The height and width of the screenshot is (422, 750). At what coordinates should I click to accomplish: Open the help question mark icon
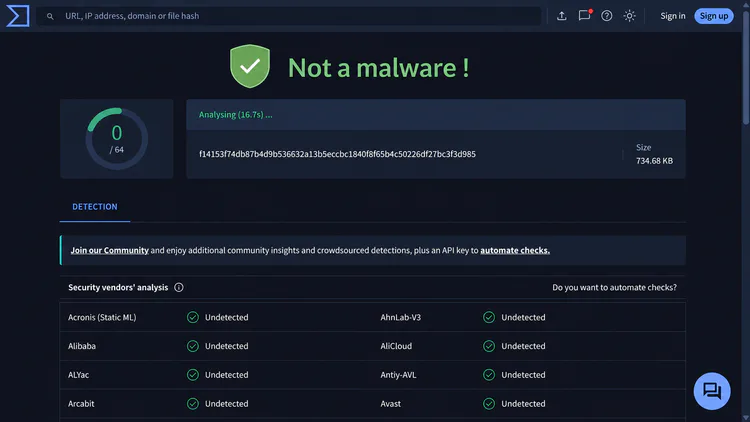pyautogui.click(x=607, y=16)
